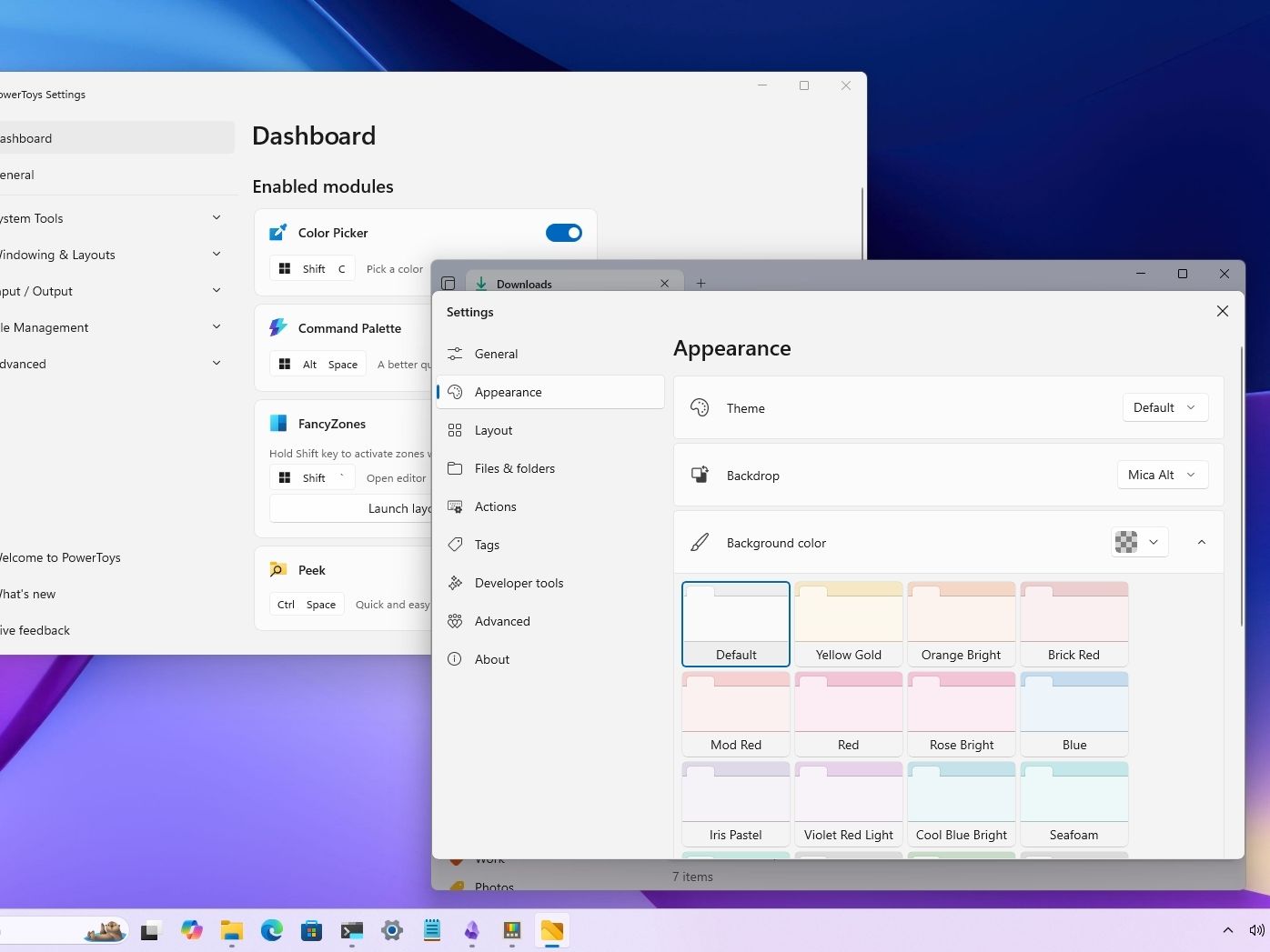Choose the Seafoam background color thumbnail
Screen dimensions: 1270x952
pos(1073,804)
